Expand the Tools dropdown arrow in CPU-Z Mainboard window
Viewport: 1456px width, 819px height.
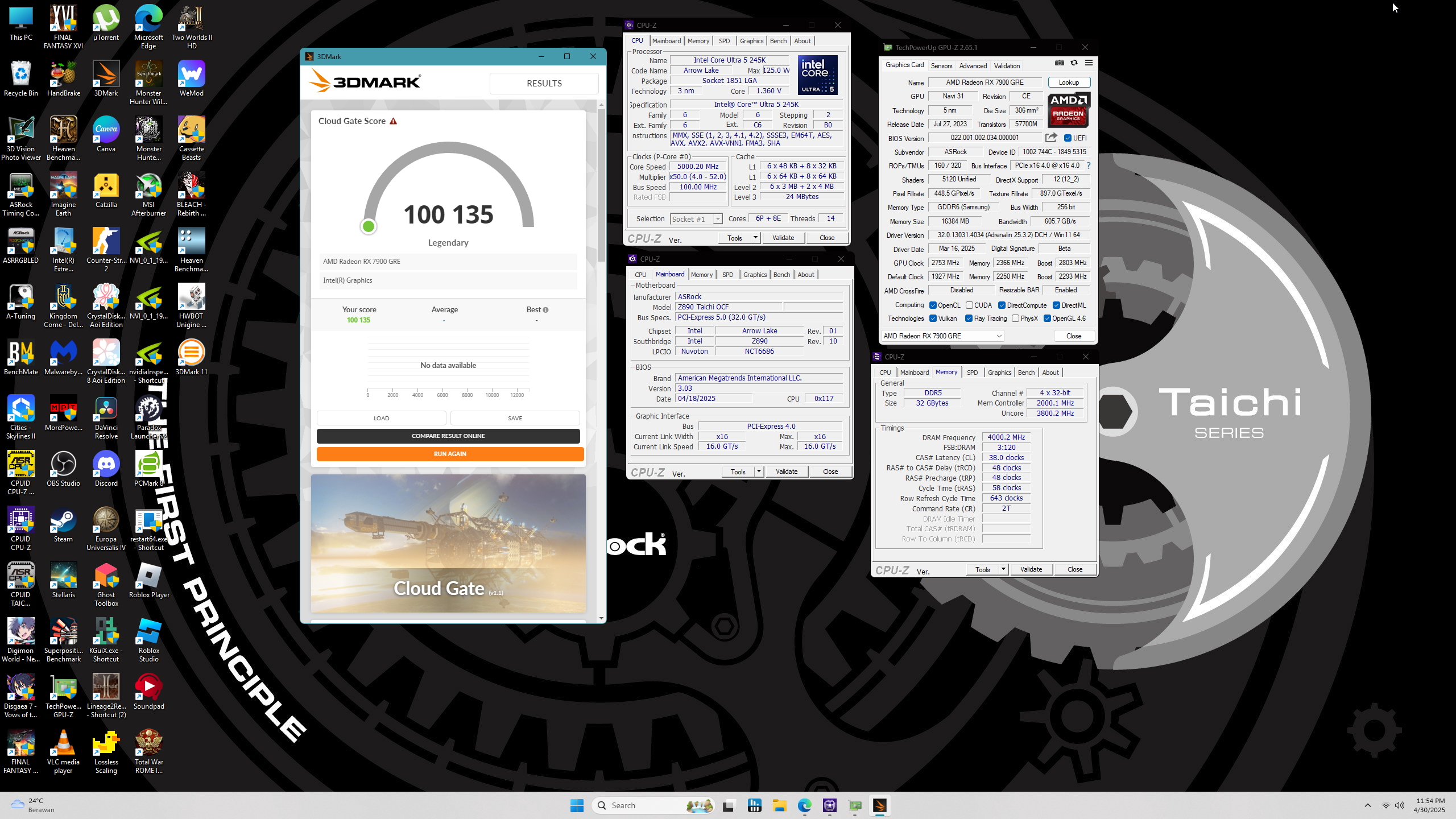pyautogui.click(x=759, y=471)
